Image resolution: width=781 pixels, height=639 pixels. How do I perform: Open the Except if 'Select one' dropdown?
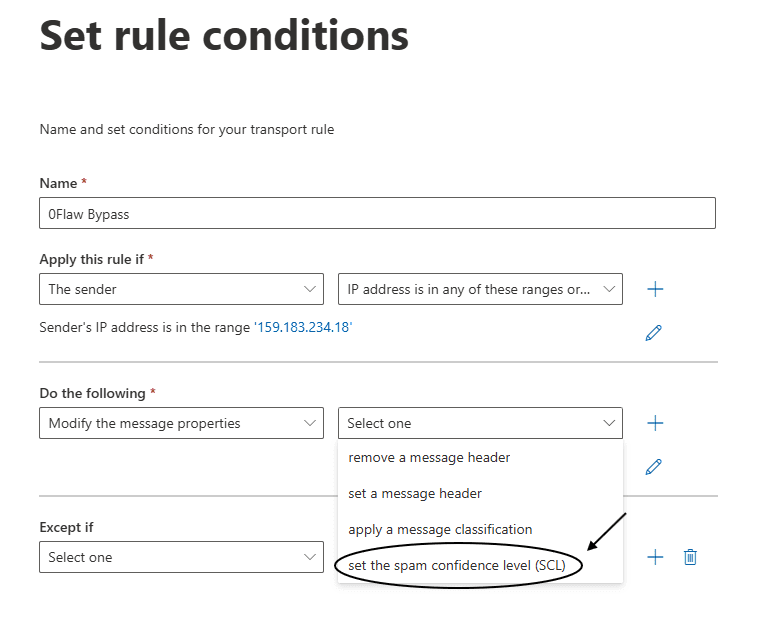point(181,557)
